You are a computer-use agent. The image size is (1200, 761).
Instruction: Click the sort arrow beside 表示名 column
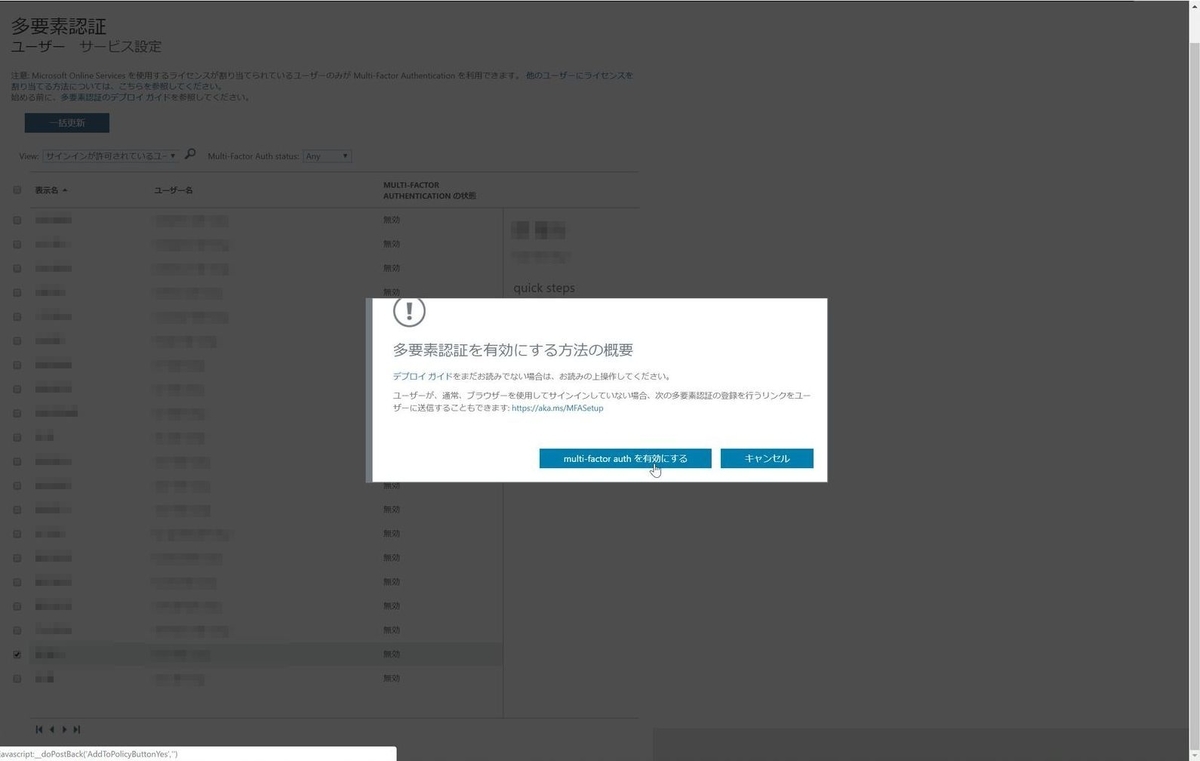pyautogui.click(x=66, y=189)
